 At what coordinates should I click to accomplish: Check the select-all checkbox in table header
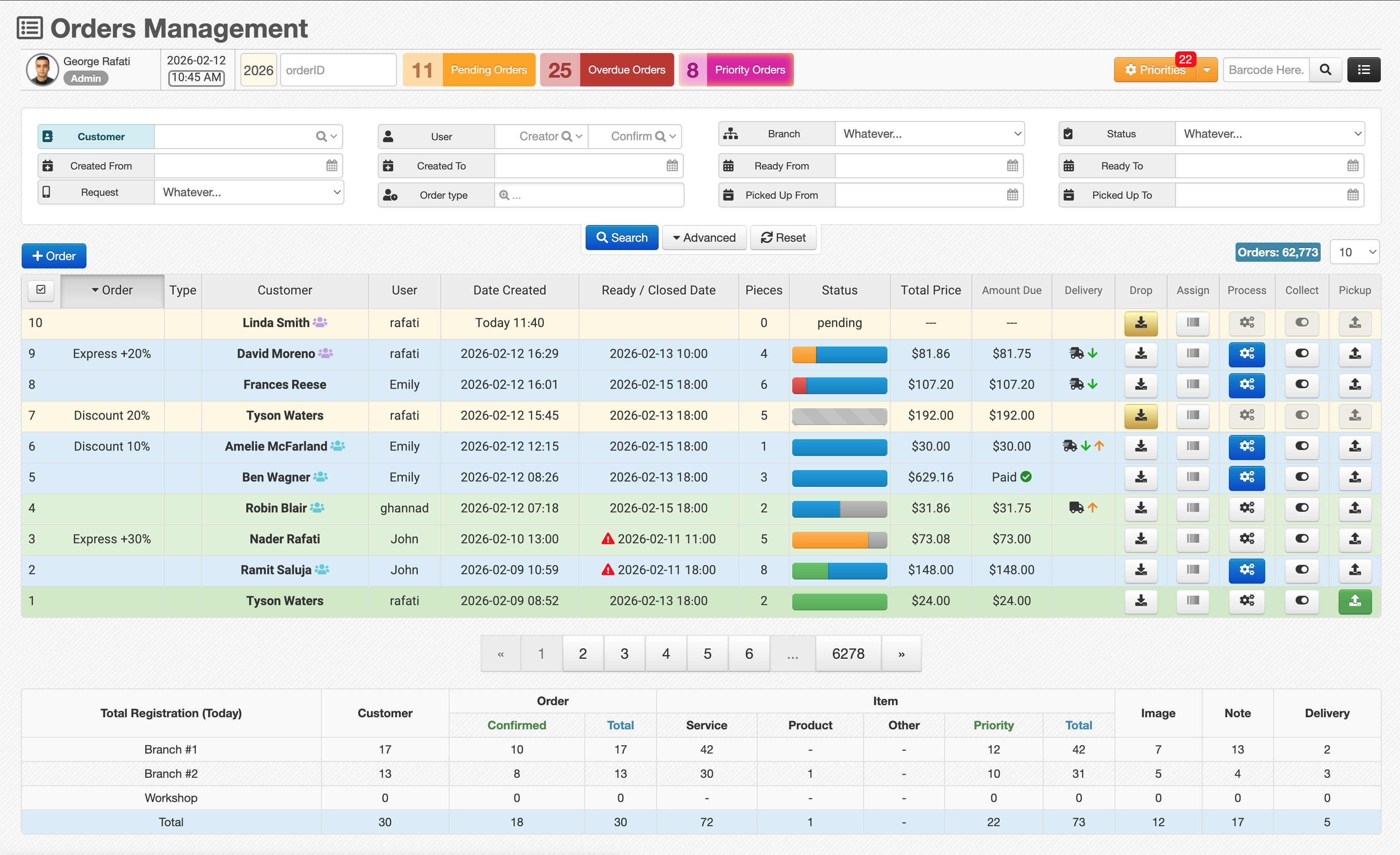coord(41,290)
